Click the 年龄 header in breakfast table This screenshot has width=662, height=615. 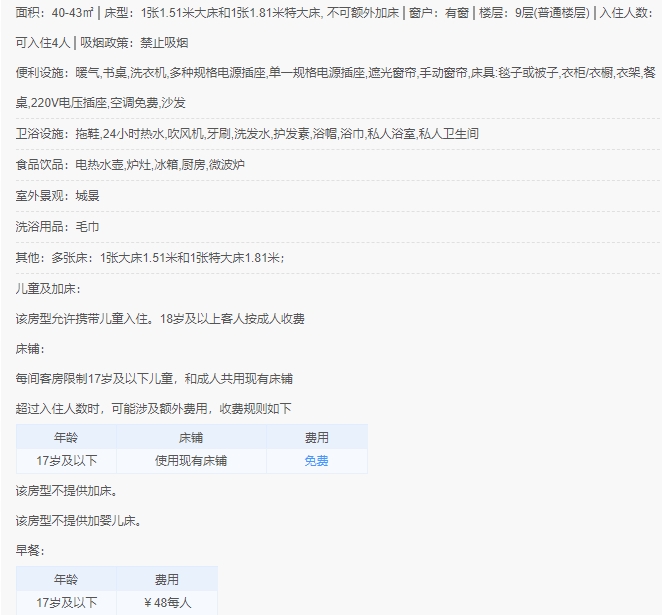pos(66,579)
